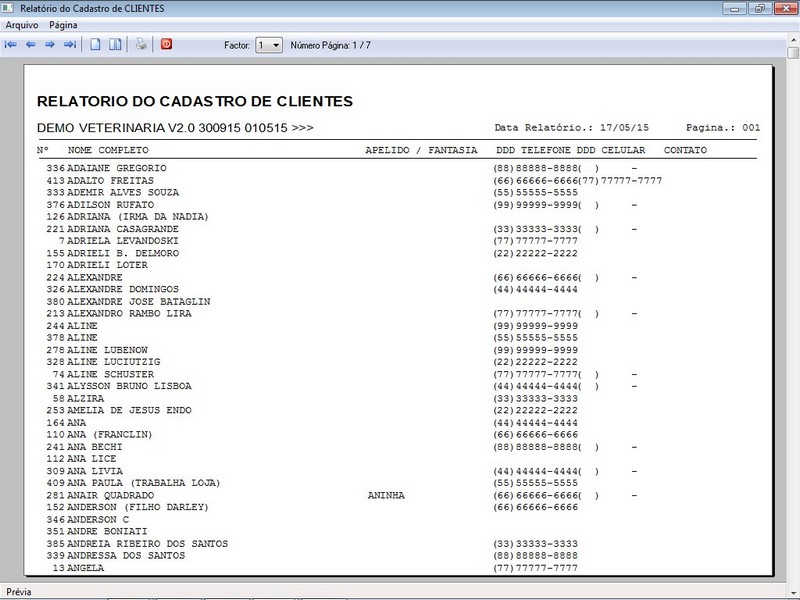This screenshot has width=800, height=600.
Task: Switch to single page view
Action: 96,45
